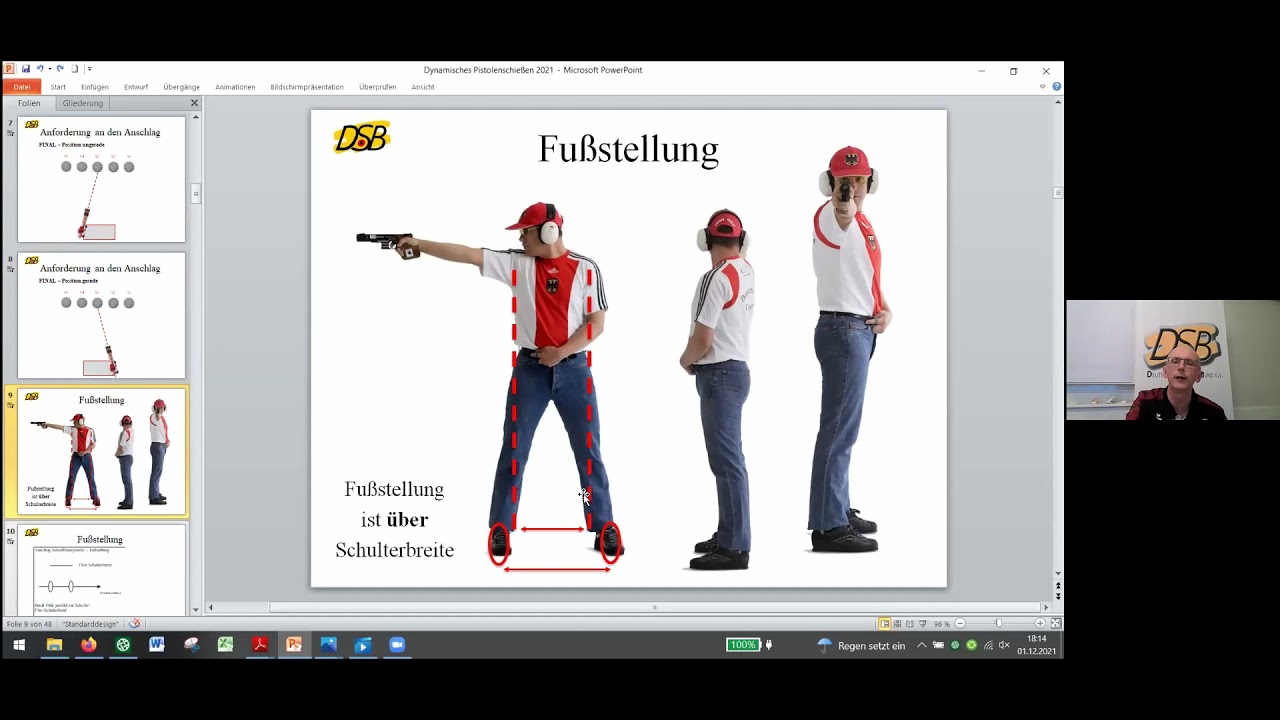Click the zoom slider handle
Screen dimensions: 1280x720
coord(998,624)
